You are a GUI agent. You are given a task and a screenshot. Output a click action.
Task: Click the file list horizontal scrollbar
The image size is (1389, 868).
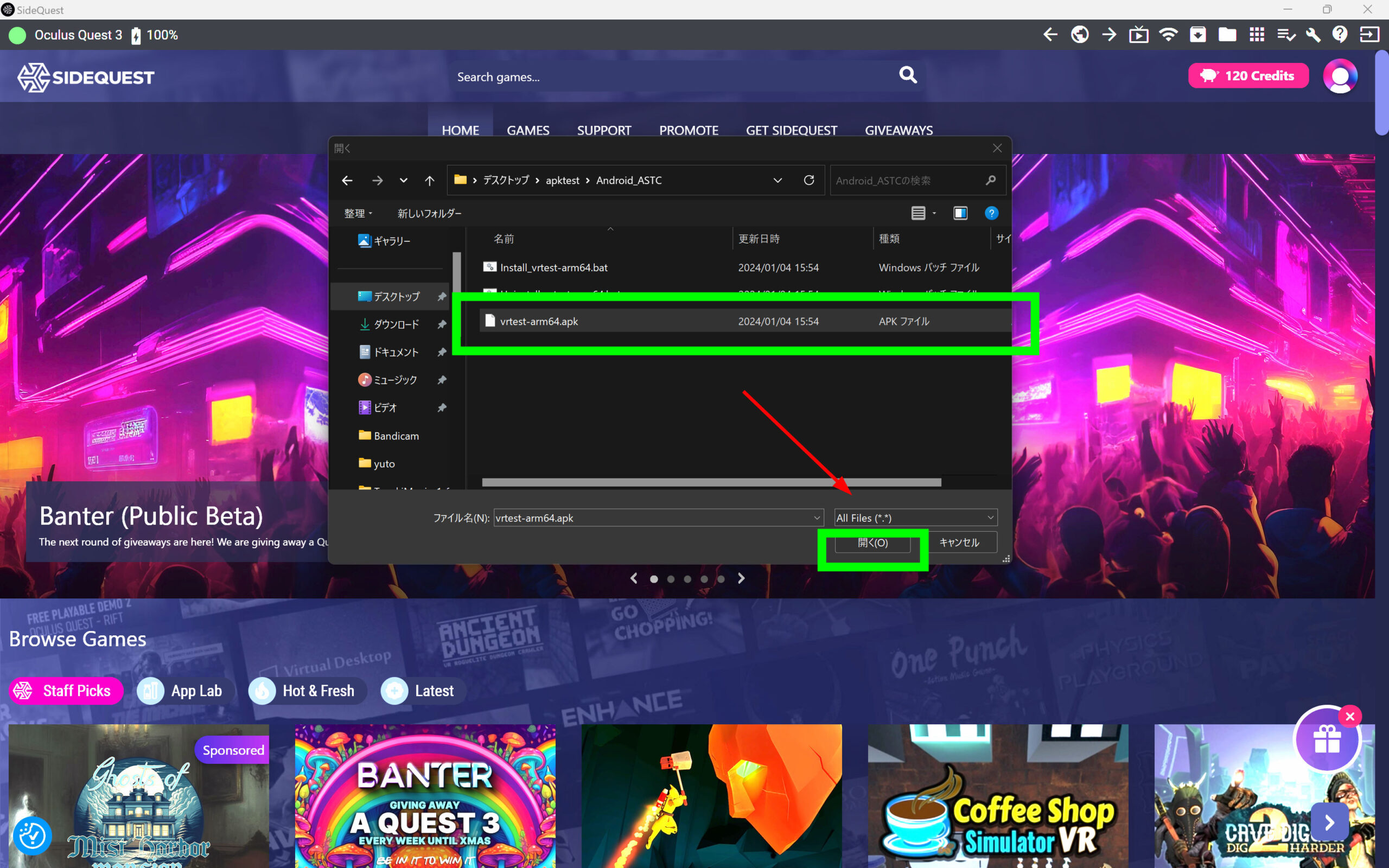[x=711, y=482]
